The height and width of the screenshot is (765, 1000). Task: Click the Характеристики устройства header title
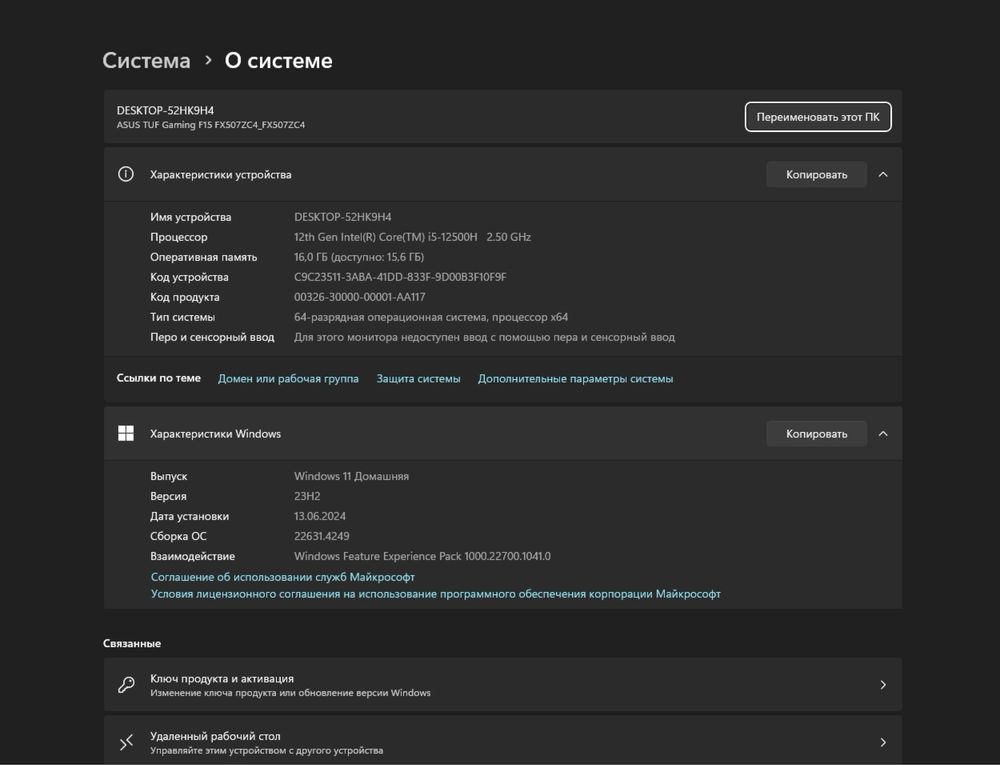tap(221, 175)
